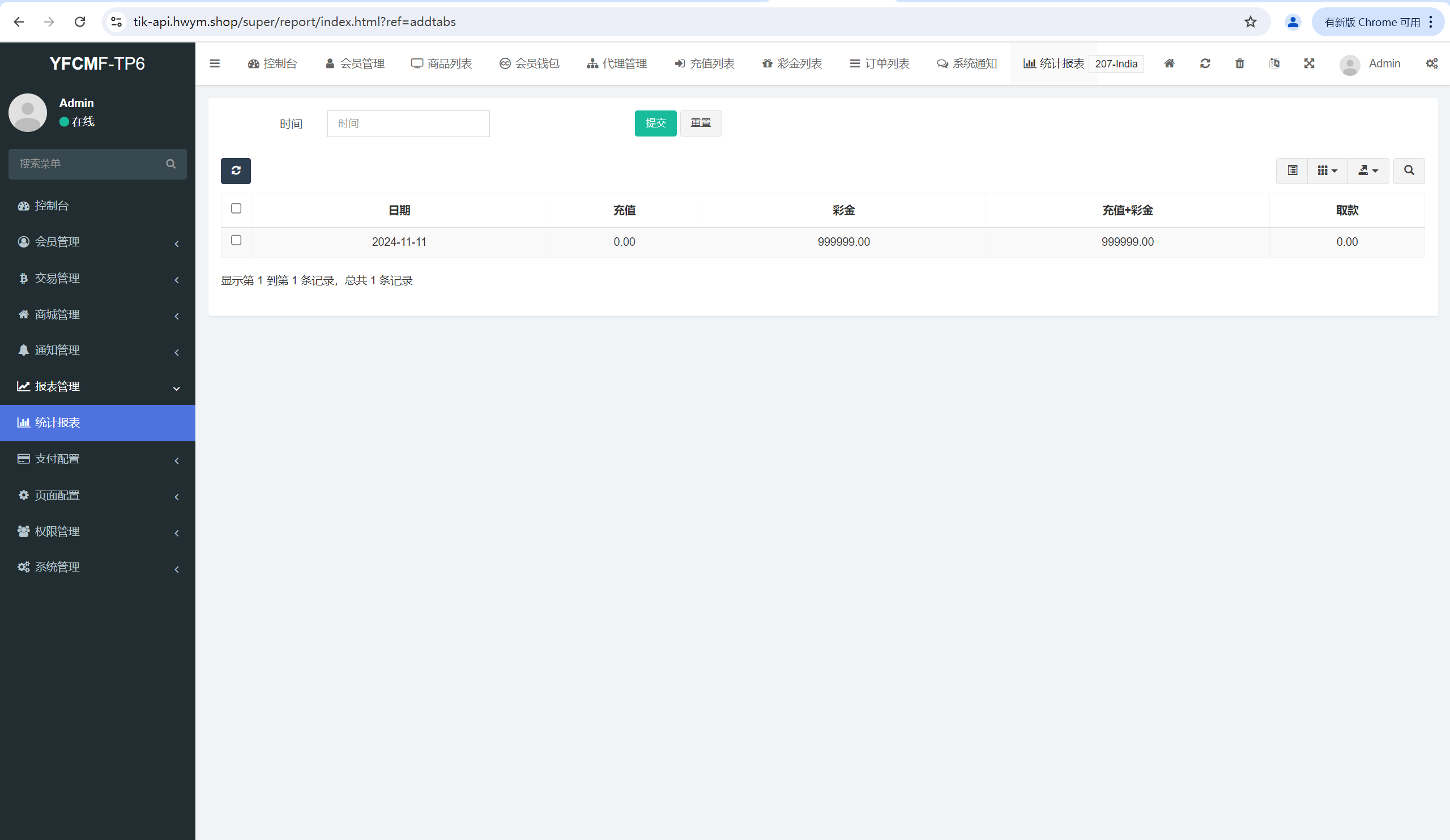Click the trash clear-cache icon
The height and width of the screenshot is (840, 1450).
click(x=1239, y=64)
